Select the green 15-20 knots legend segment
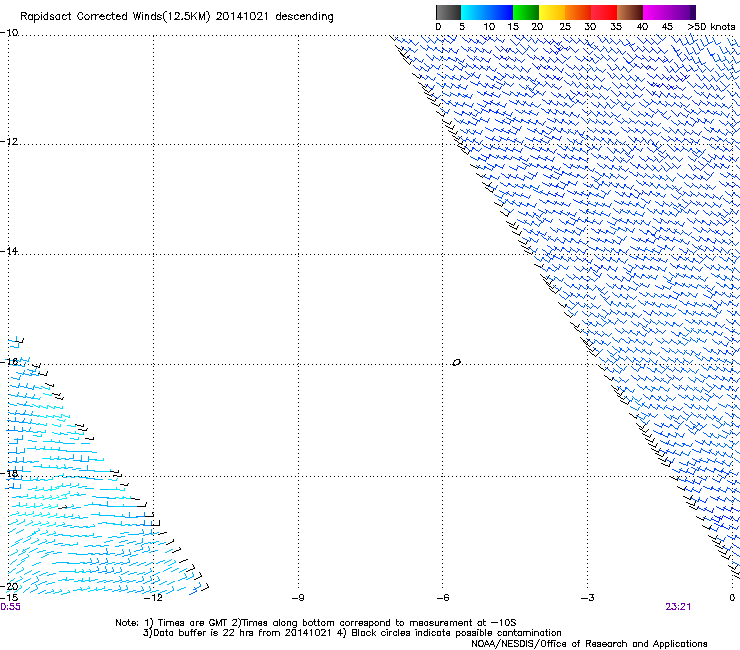Screen dimensions: 740x650 click(x=526, y=12)
